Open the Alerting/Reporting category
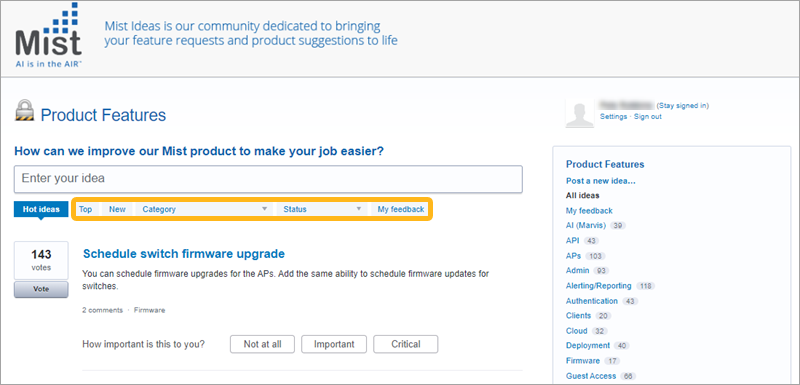The height and width of the screenshot is (385, 800). [598, 286]
